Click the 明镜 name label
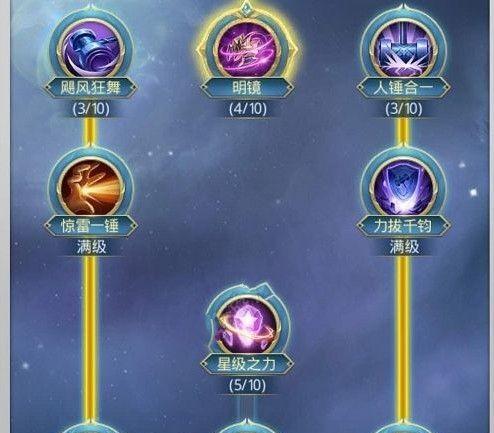 point(247,88)
